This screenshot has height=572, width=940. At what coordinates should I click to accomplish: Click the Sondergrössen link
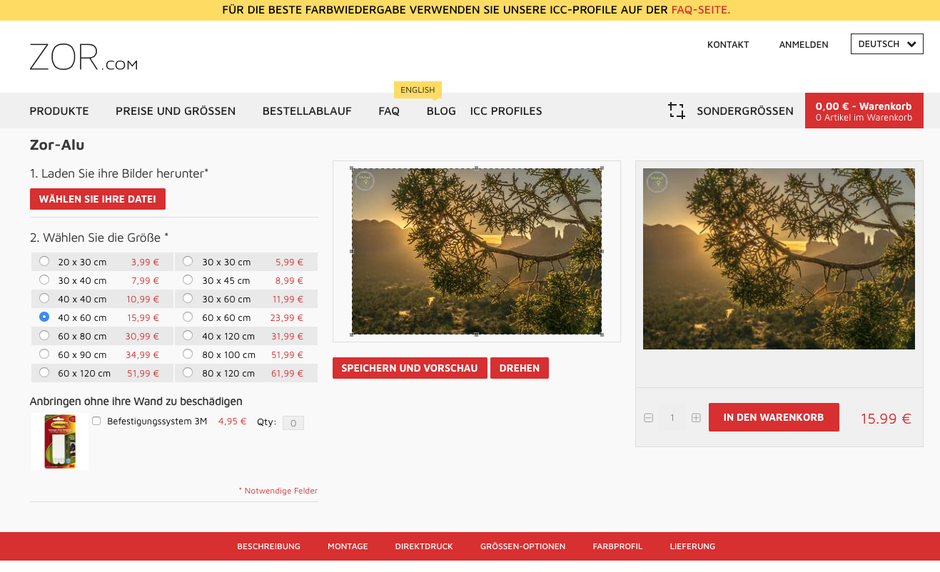coord(745,111)
